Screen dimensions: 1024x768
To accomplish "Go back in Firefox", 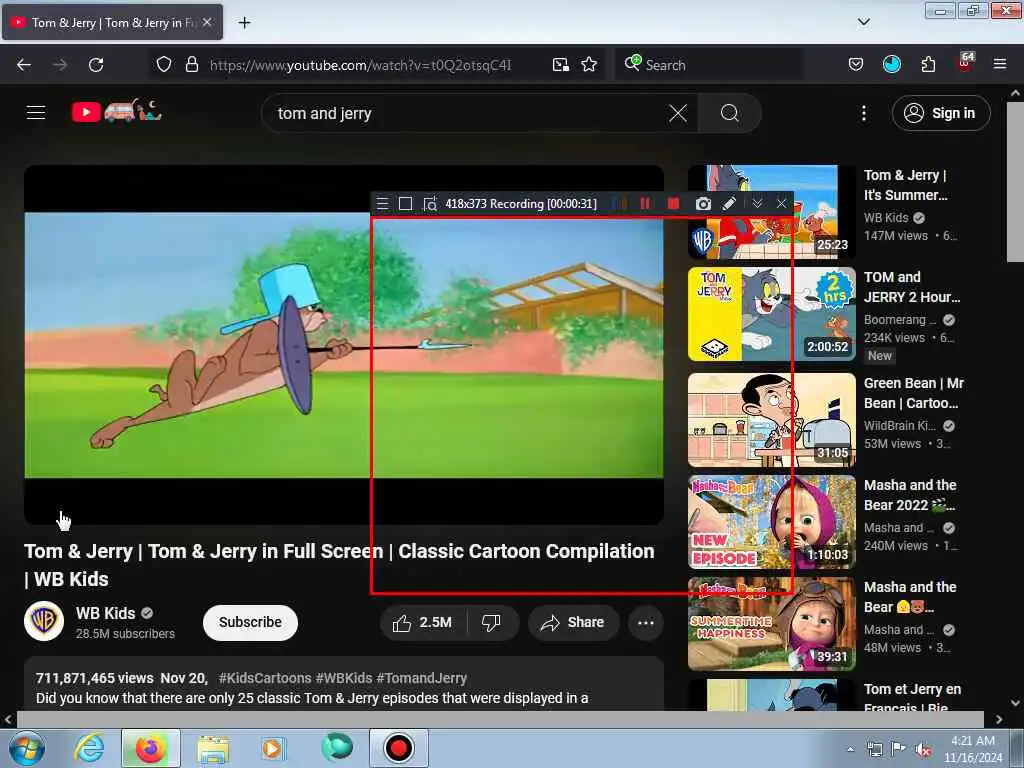I will 24,65.
